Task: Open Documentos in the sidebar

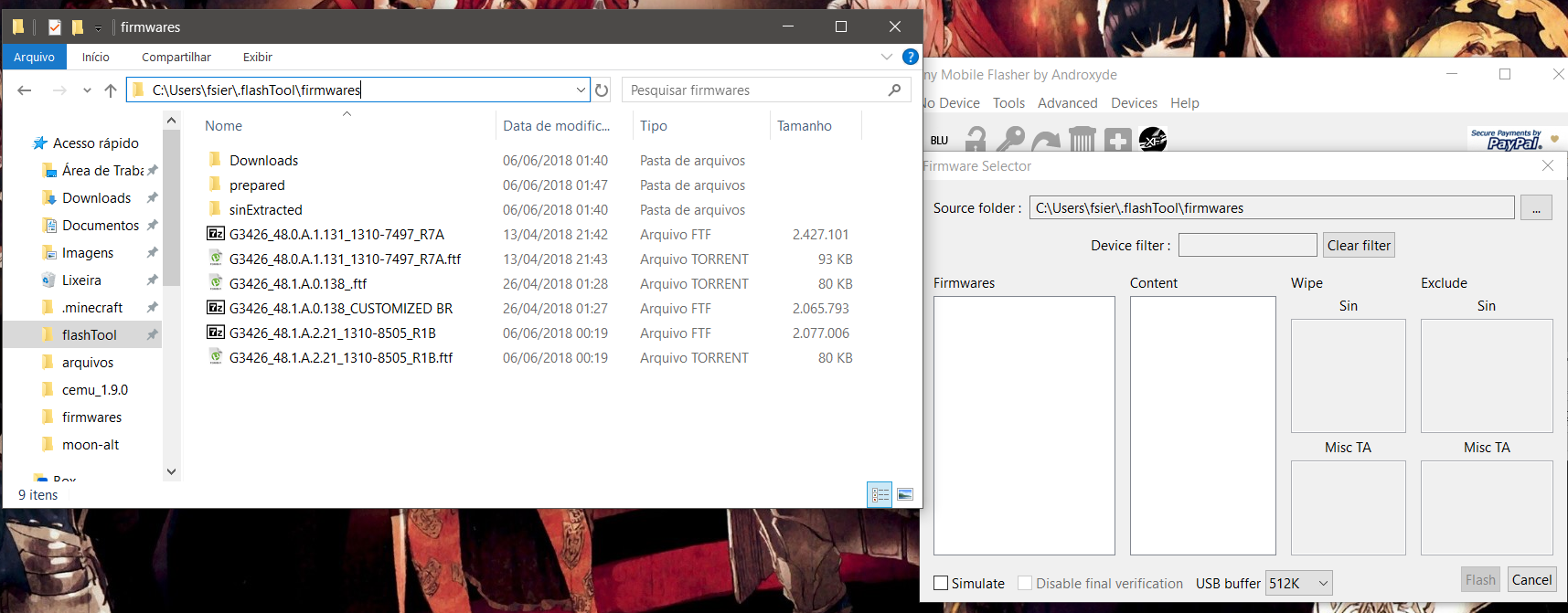Action: click(x=101, y=226)
